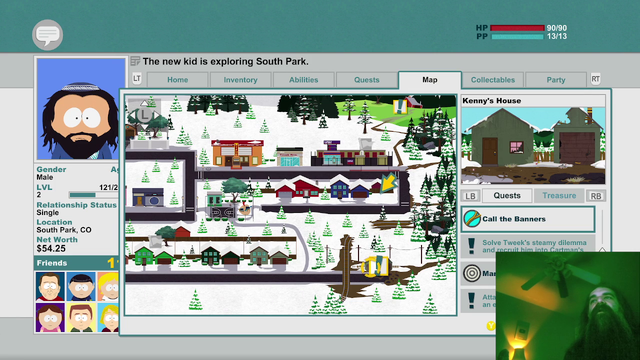Image resolution: width=640 pixels, height=360 pixels.
Task: Click the Kenny's House preview image
Action: 533,146
